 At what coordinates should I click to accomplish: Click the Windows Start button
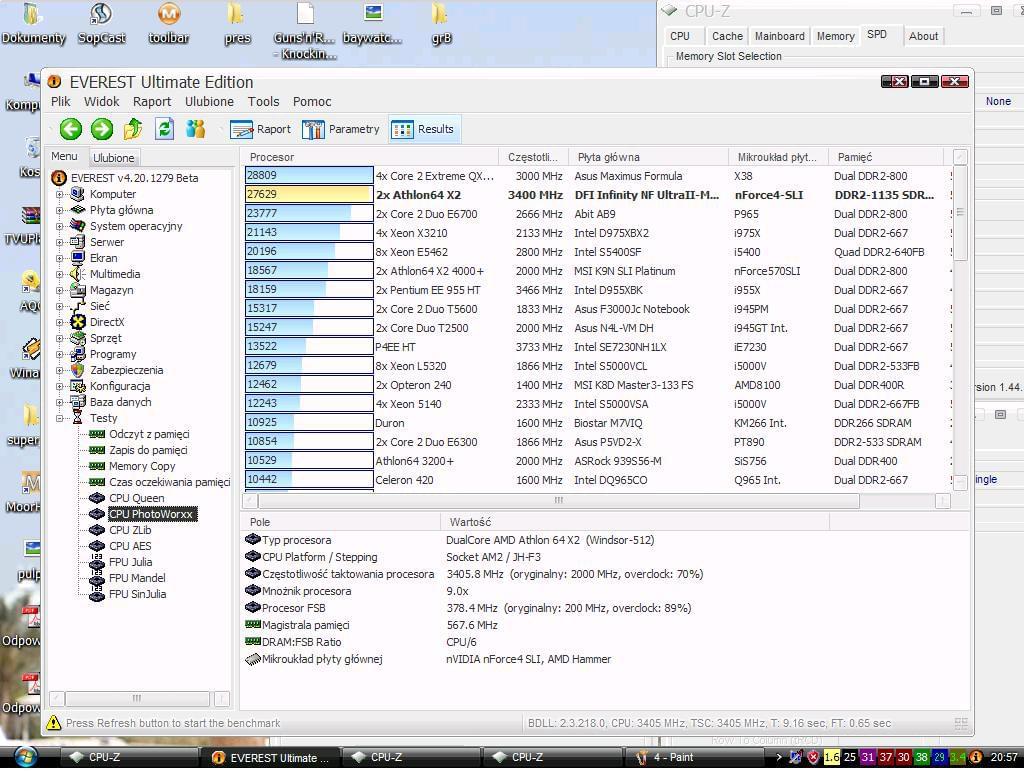25,757
